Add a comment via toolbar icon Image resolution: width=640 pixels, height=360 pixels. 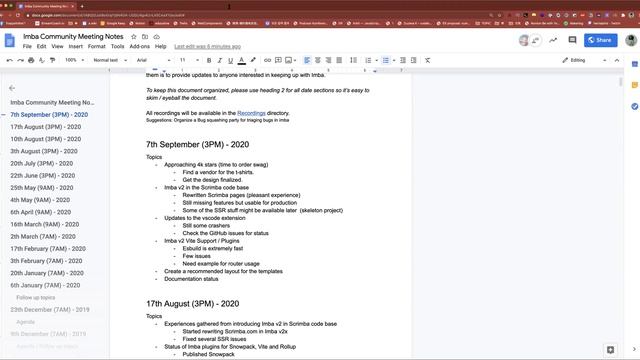pyautogui.click(x=278, y=60)
